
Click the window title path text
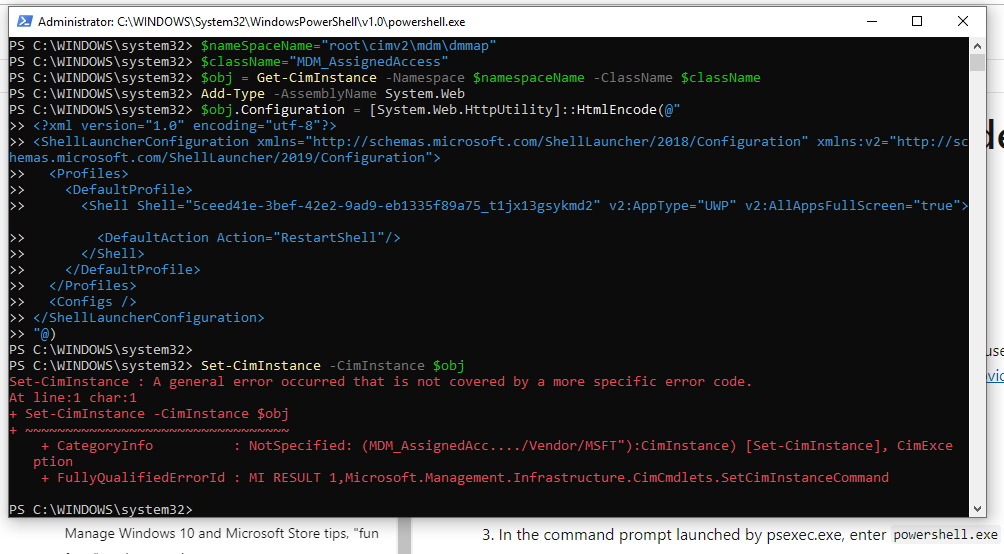point(251,21)
